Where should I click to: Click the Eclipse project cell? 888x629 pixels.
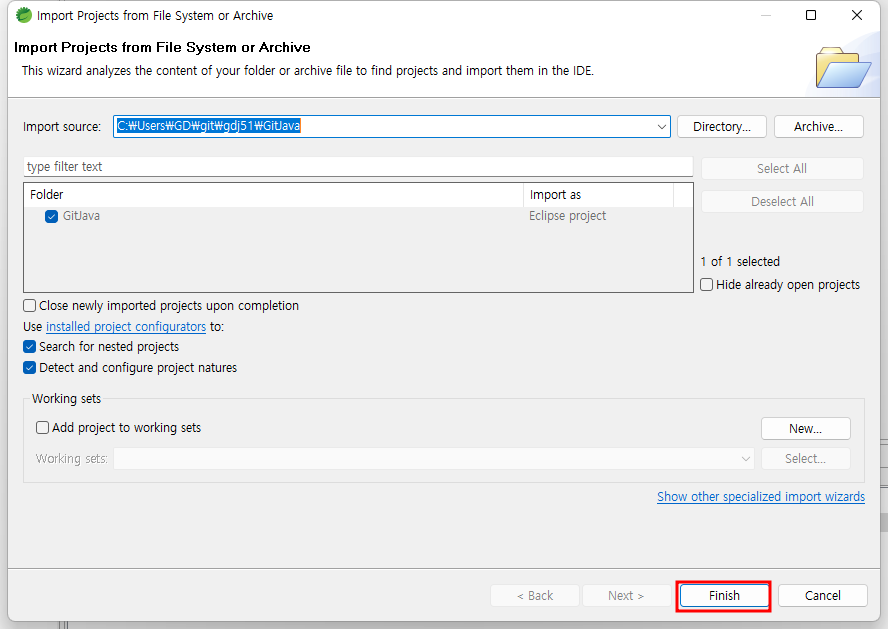pos(567,216)
